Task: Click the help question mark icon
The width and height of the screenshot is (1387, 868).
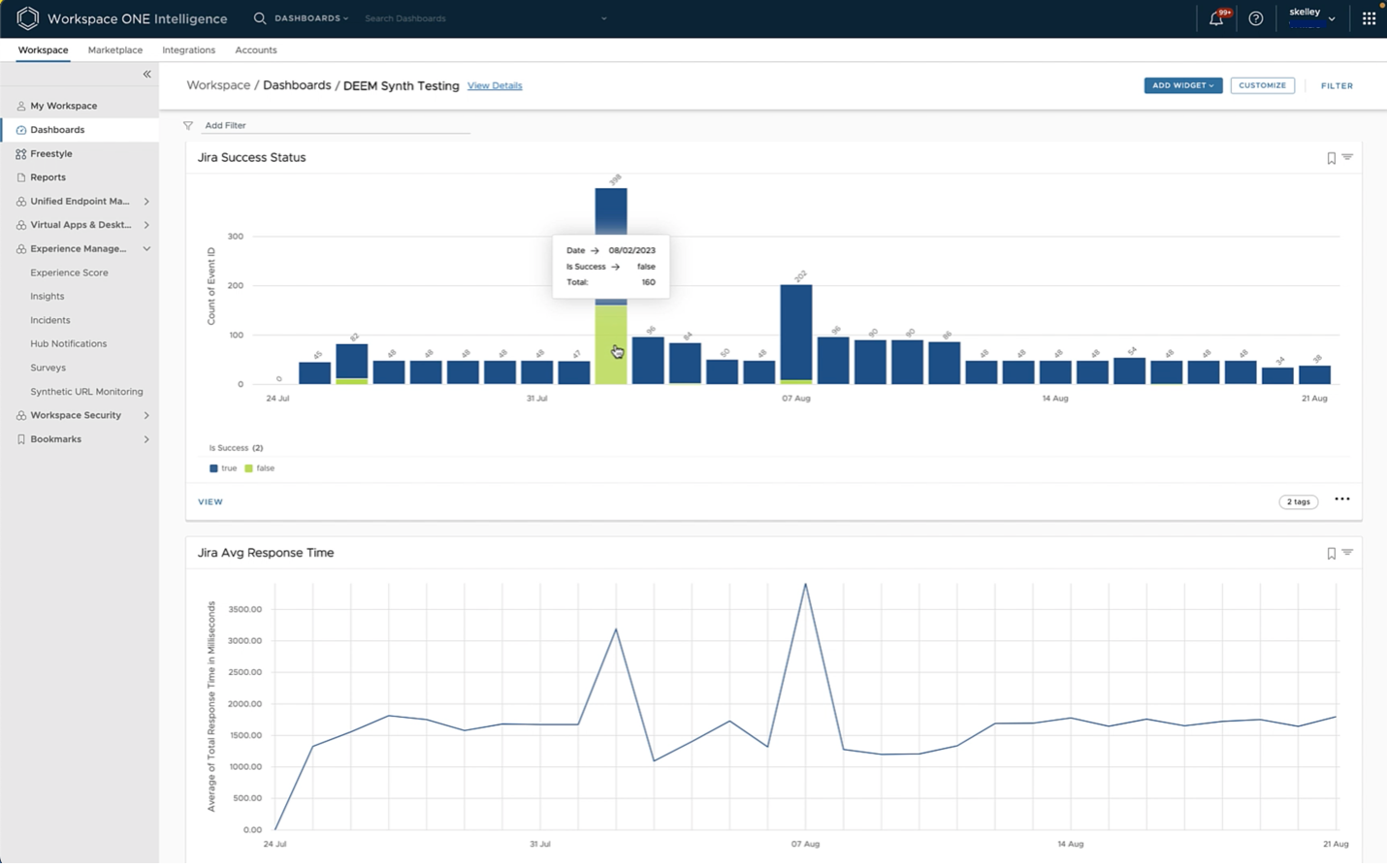Action: point(1255,18)
